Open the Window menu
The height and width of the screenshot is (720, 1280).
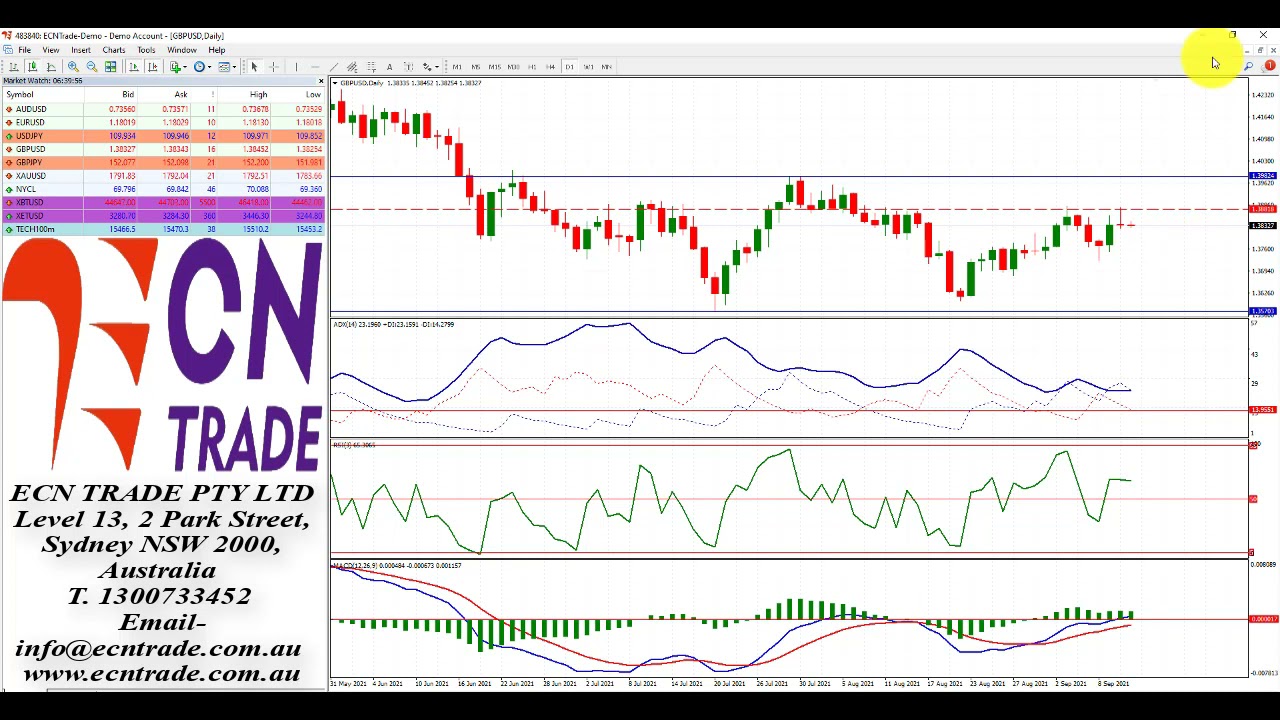(x=182, y=50)
